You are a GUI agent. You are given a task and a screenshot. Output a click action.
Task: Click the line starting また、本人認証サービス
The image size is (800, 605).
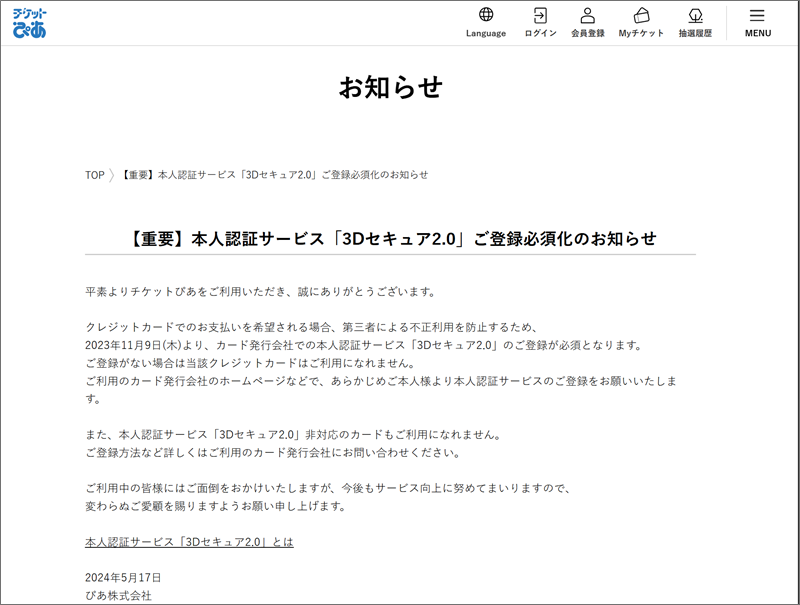[x=295, y=435]
